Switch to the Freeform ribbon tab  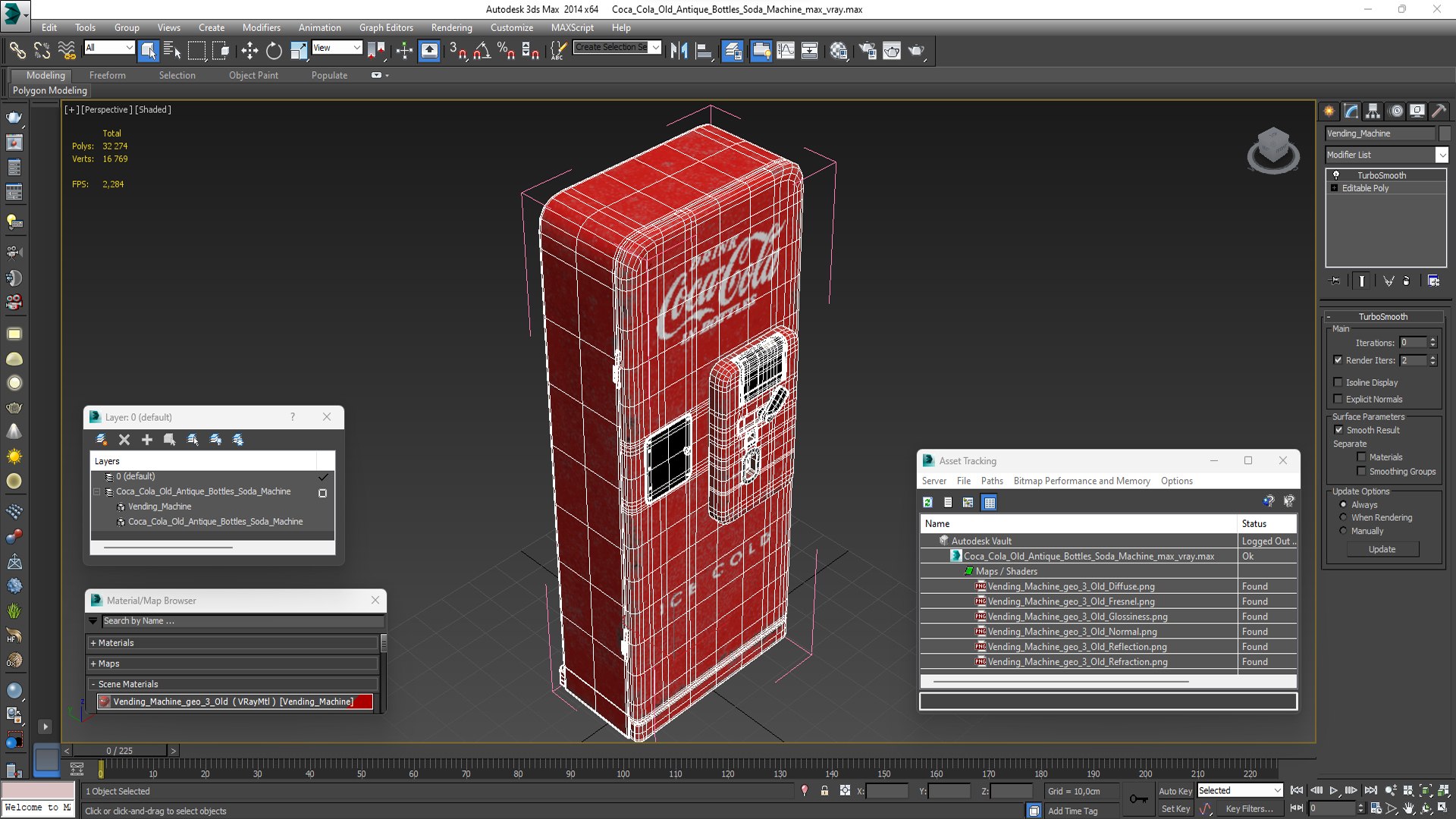click(108, 75)
